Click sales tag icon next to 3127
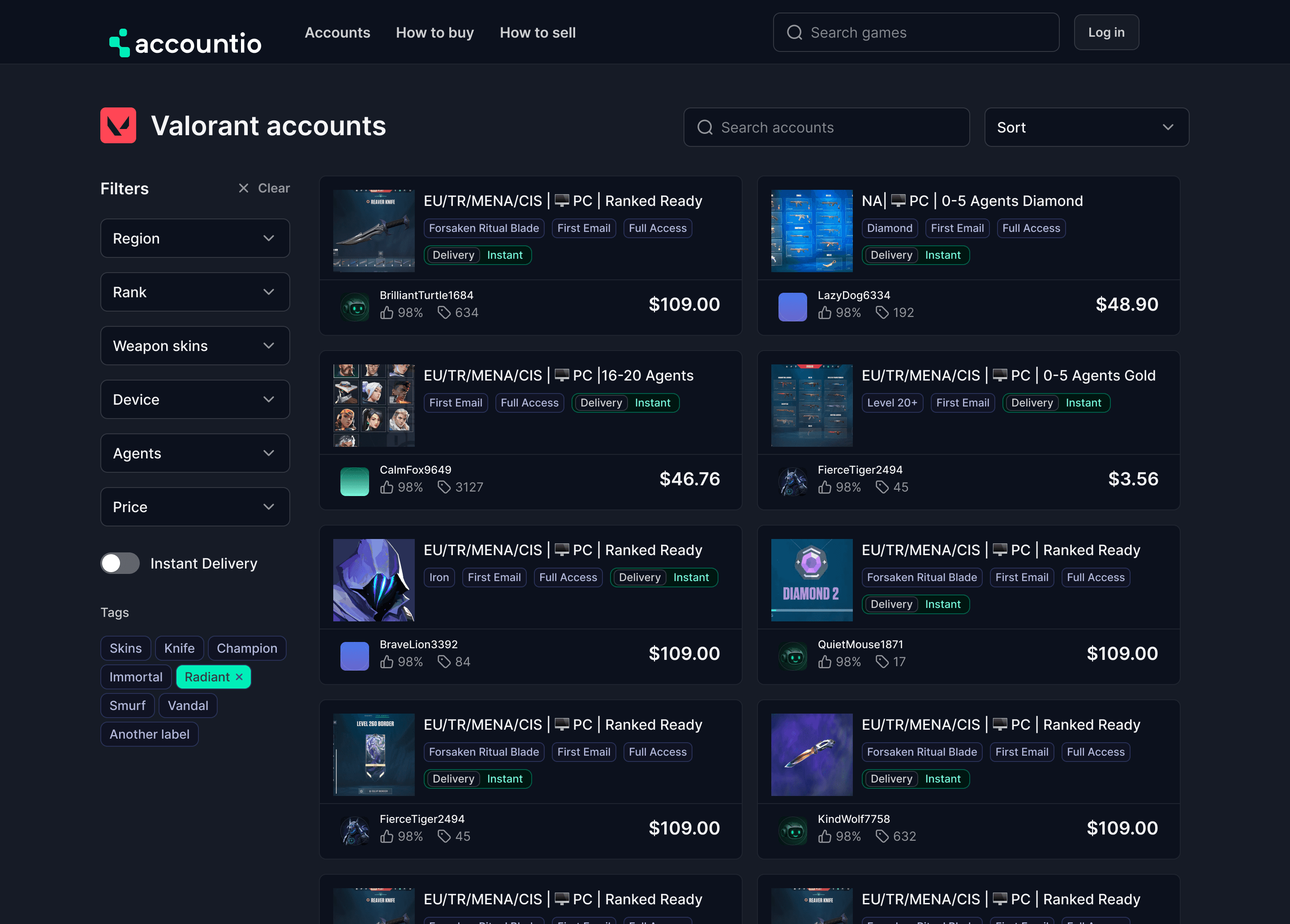Image resolution: width=1290 pixels, height=924 pixels. 444,488
